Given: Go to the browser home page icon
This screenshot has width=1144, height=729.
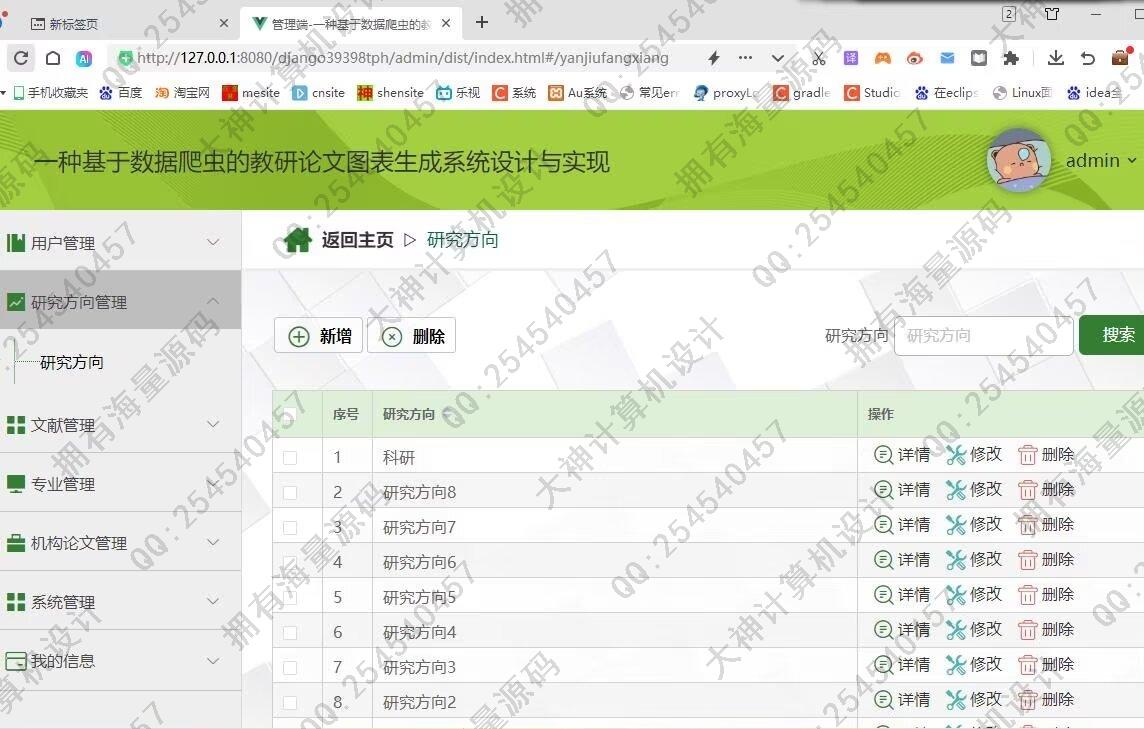Looking at the screenshot, I should pyautogui.click(x=53, y=58).
